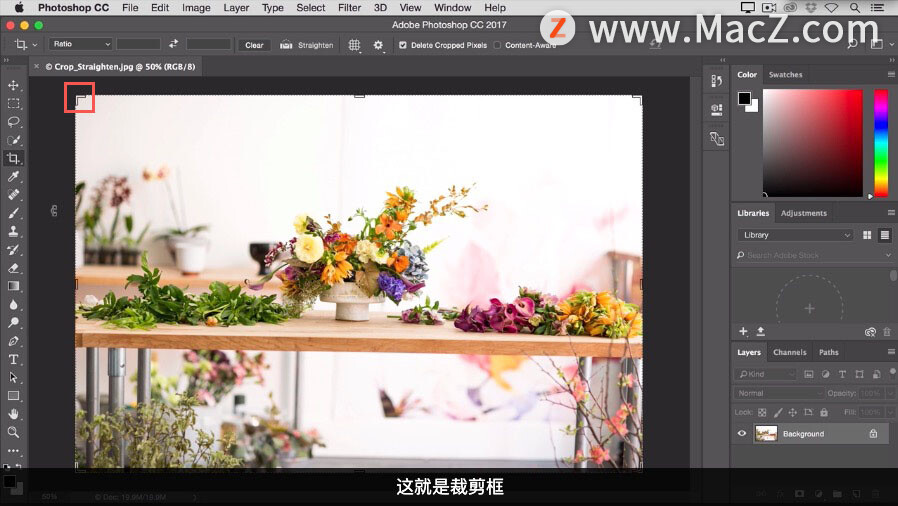
Task: Select the Gradient tool
Action: pyautogui.click(x=13, y=286)
